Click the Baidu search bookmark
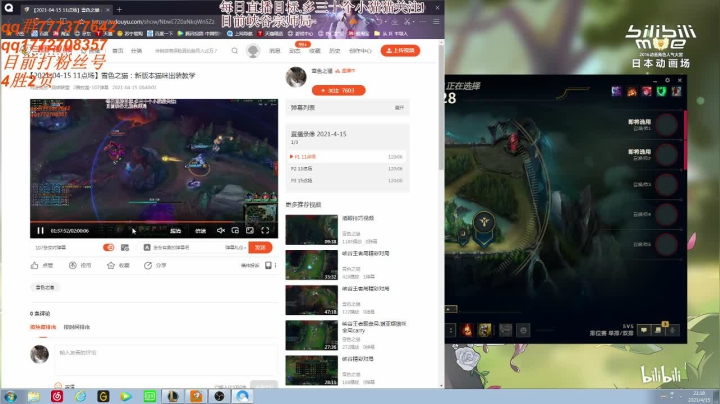 pos(160,33)
